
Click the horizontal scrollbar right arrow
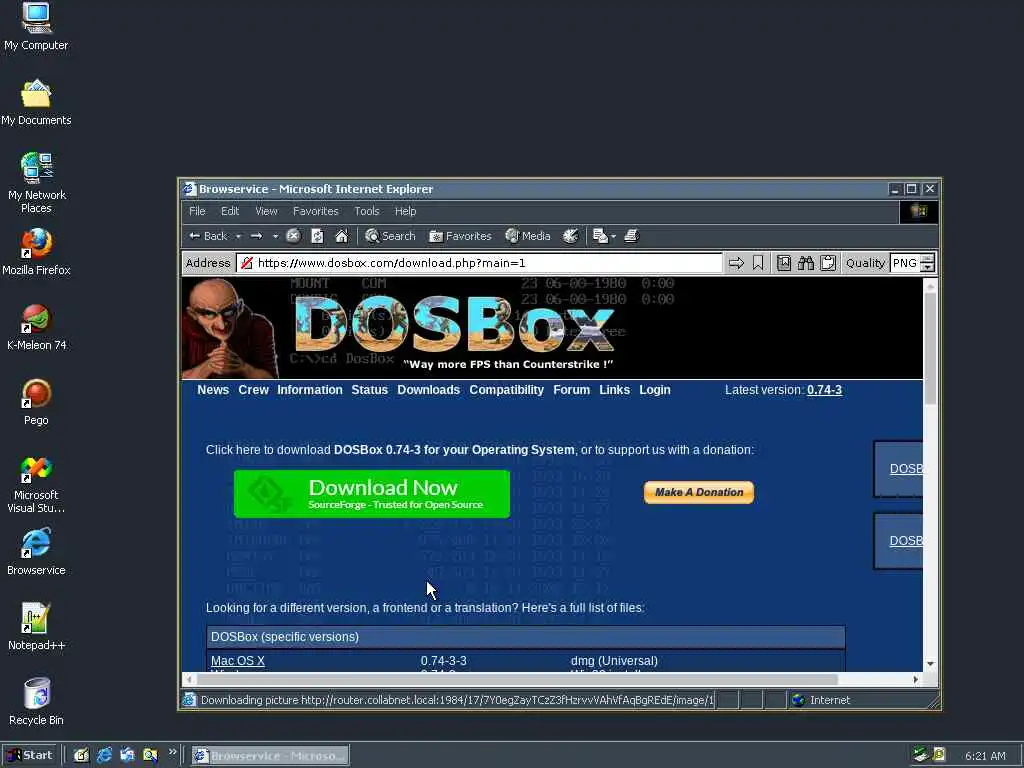coord(916,679)
